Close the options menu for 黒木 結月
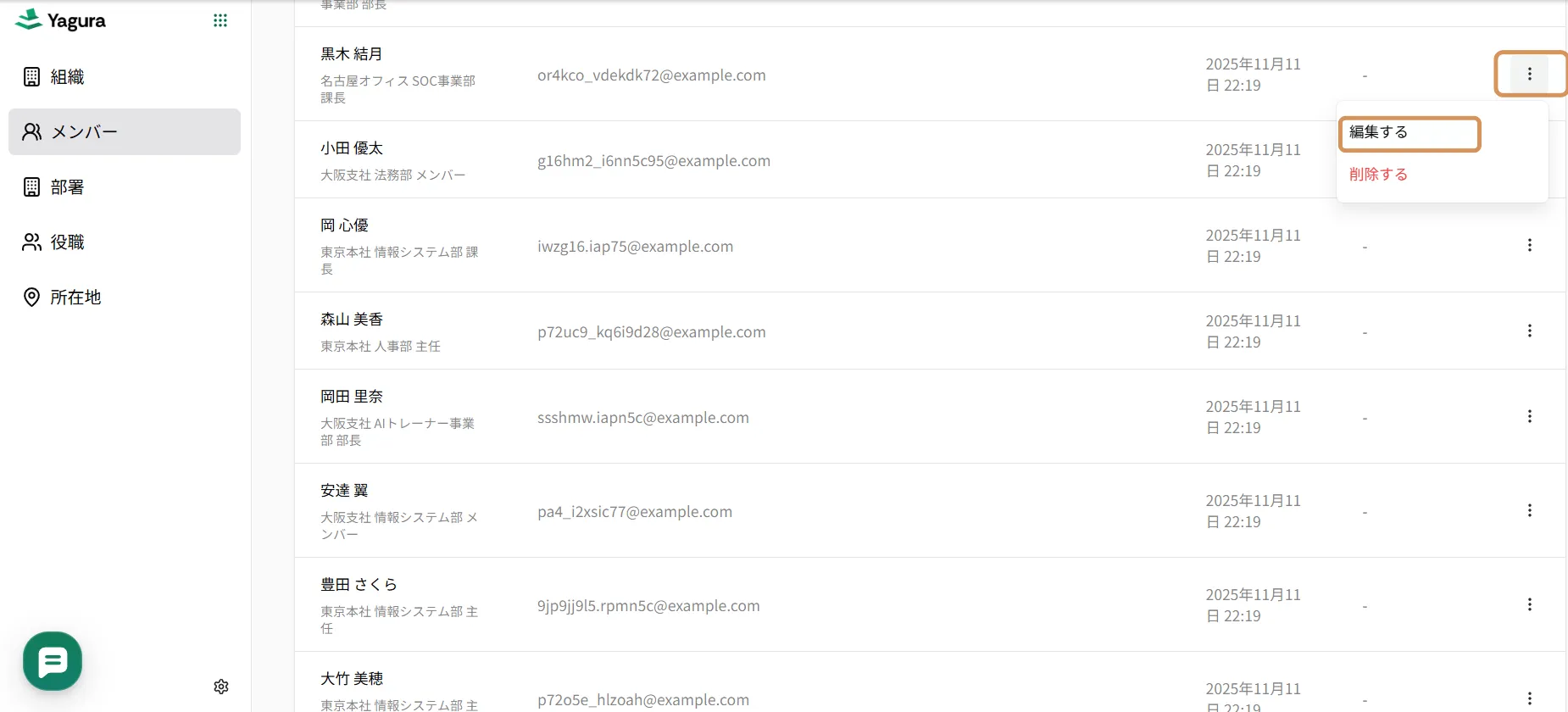The height and width of the screenshot is (712, 1568). tap(1529, 75)
